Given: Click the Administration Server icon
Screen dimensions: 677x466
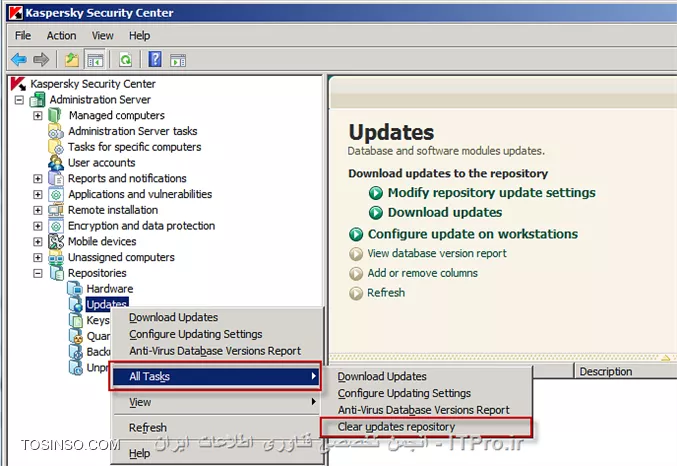Looking at the screenshot, I should coord(37,100).
